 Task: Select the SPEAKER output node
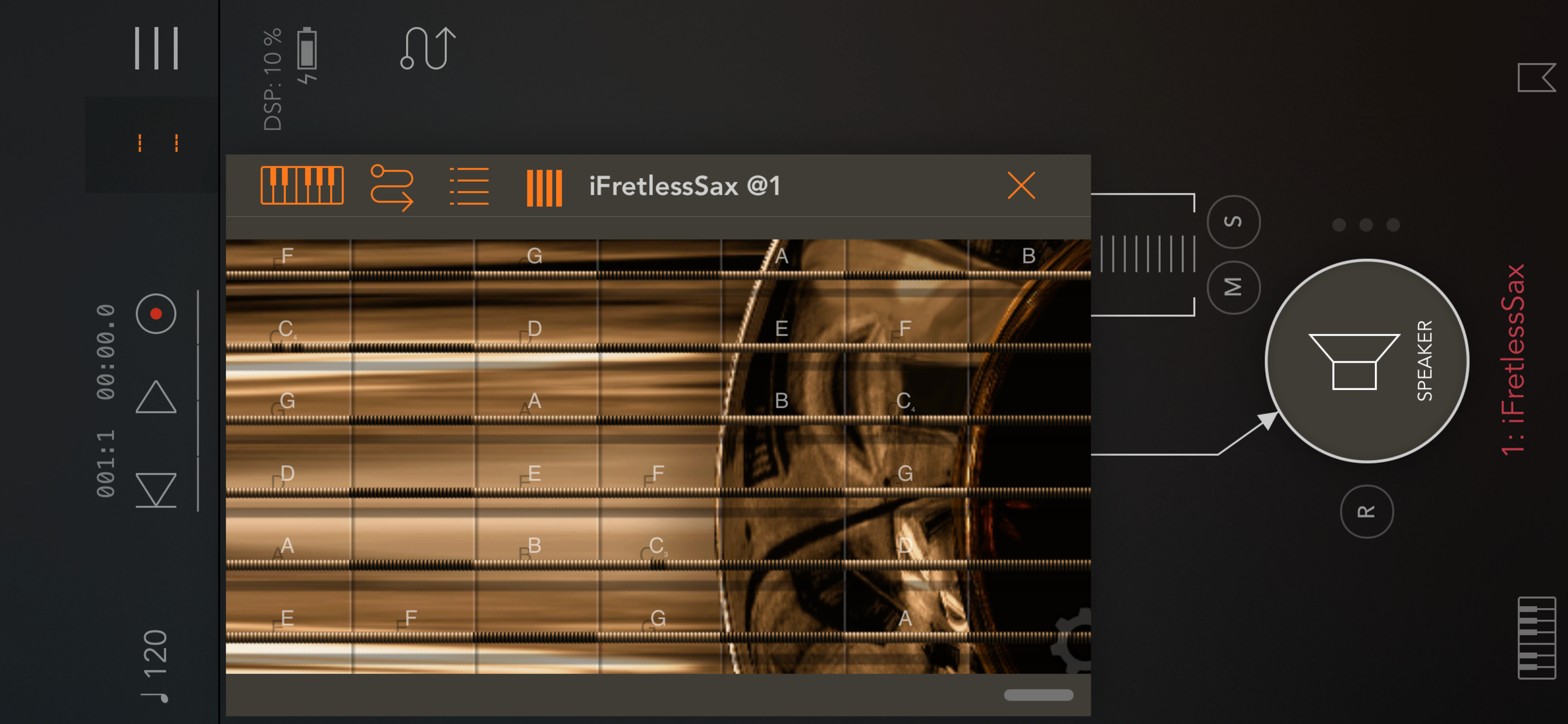pyautogui.click(x=1367, y=361)
